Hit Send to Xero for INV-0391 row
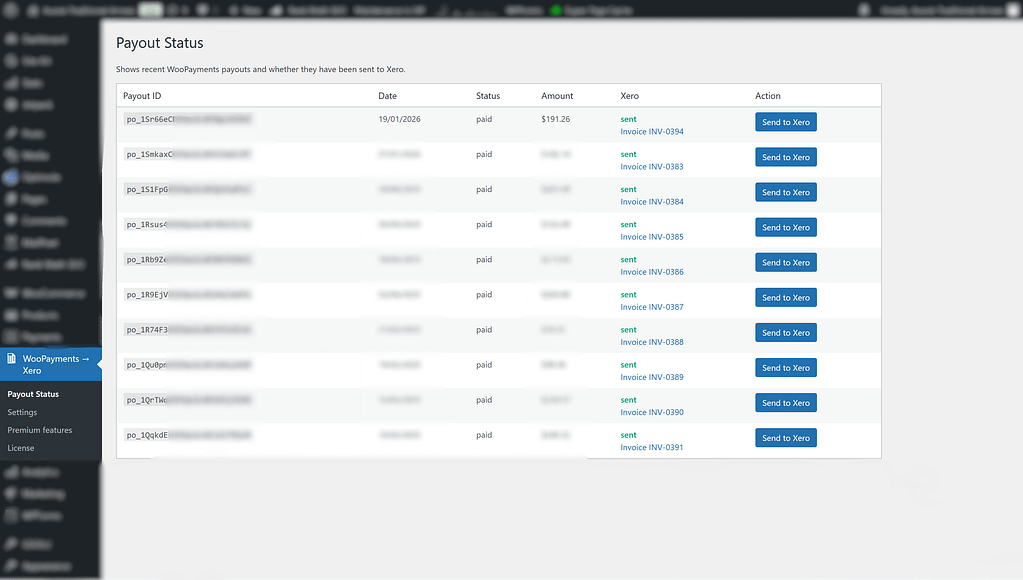Viewport: 1023px width, 580px height. [x=785, y=438]
